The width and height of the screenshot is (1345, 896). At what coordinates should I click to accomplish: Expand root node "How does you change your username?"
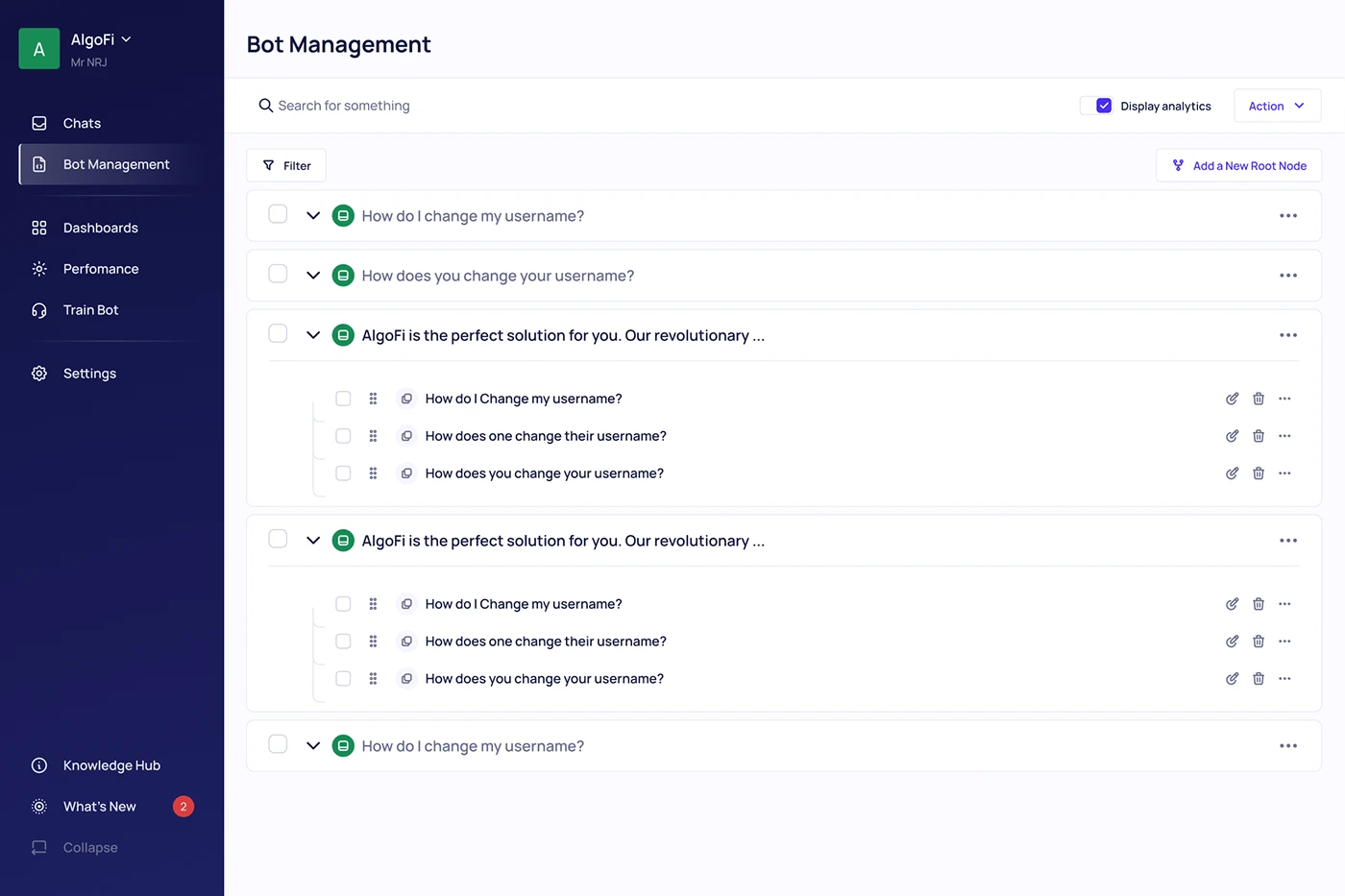[x=313, y=276]
